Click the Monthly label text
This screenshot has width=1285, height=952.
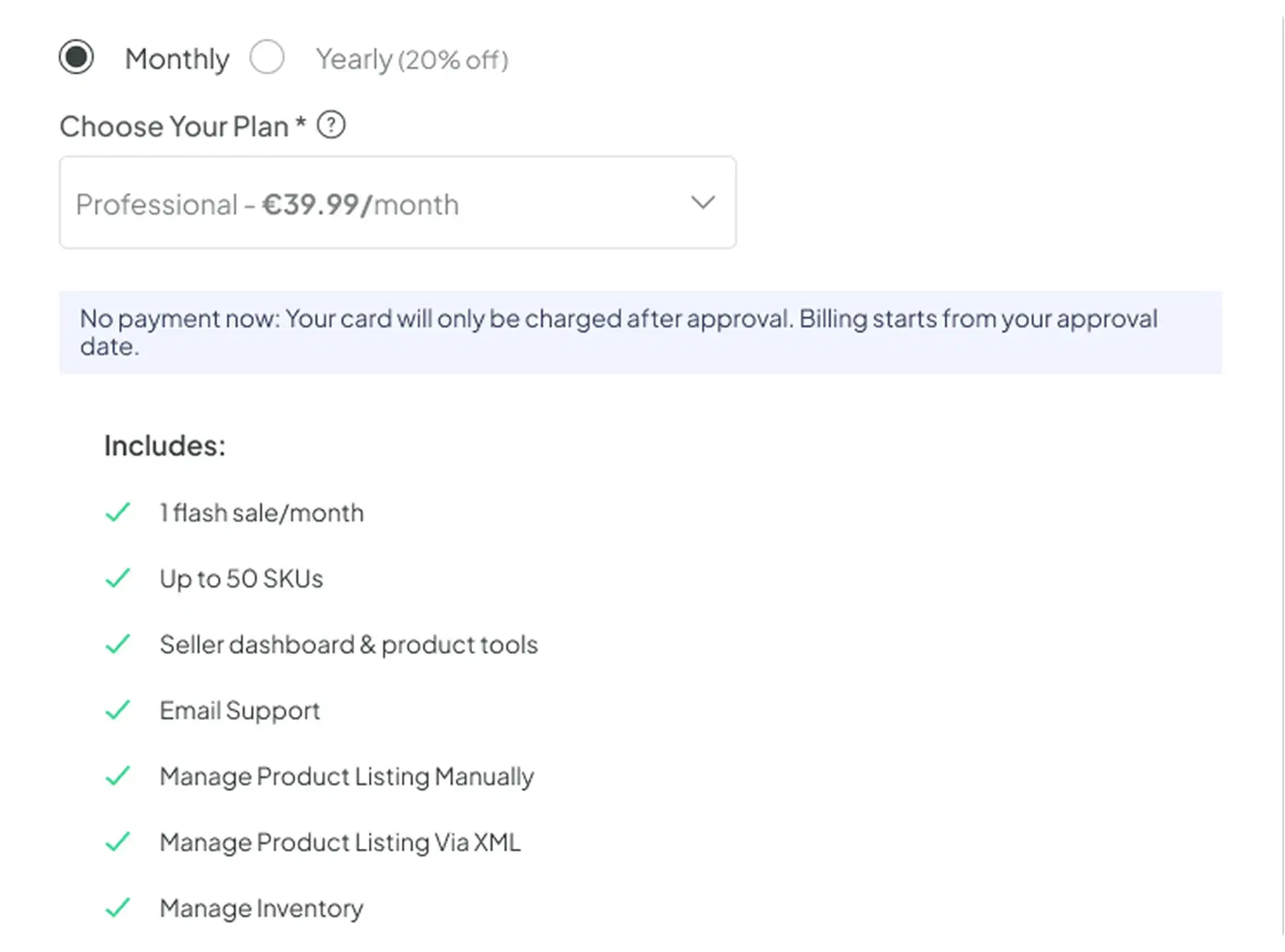click(x=176, y=59)
